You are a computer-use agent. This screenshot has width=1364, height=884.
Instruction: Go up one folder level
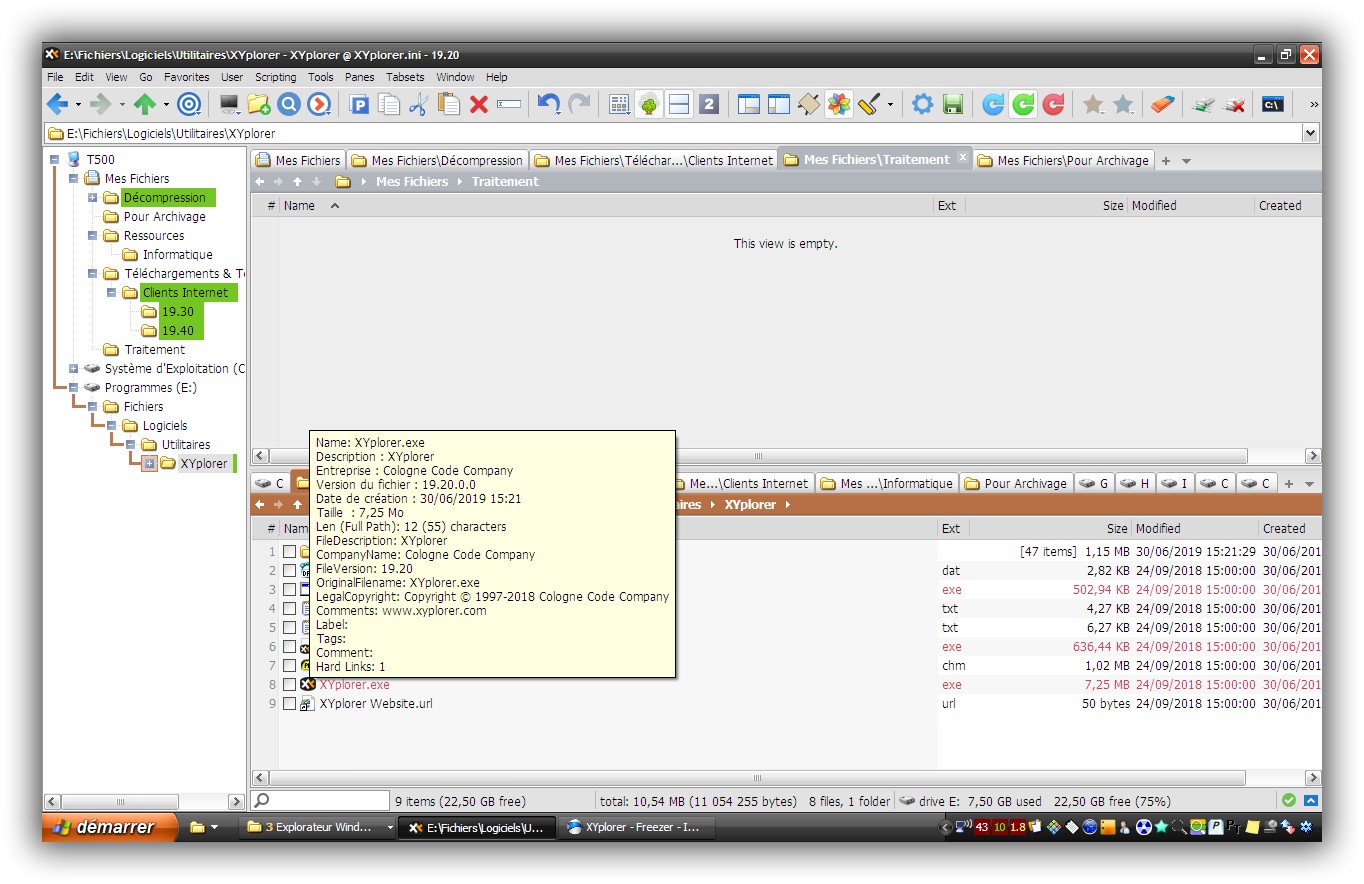coord(145,103)
